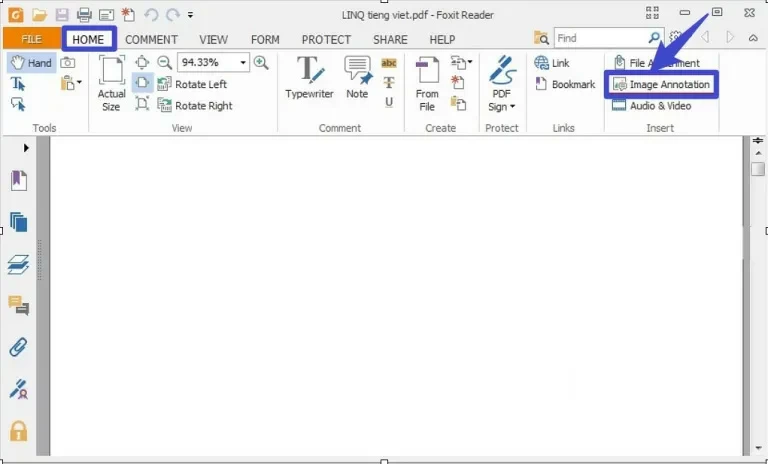
Task: Customize the quick access toolbar dropdown
Action: point(190,15)
